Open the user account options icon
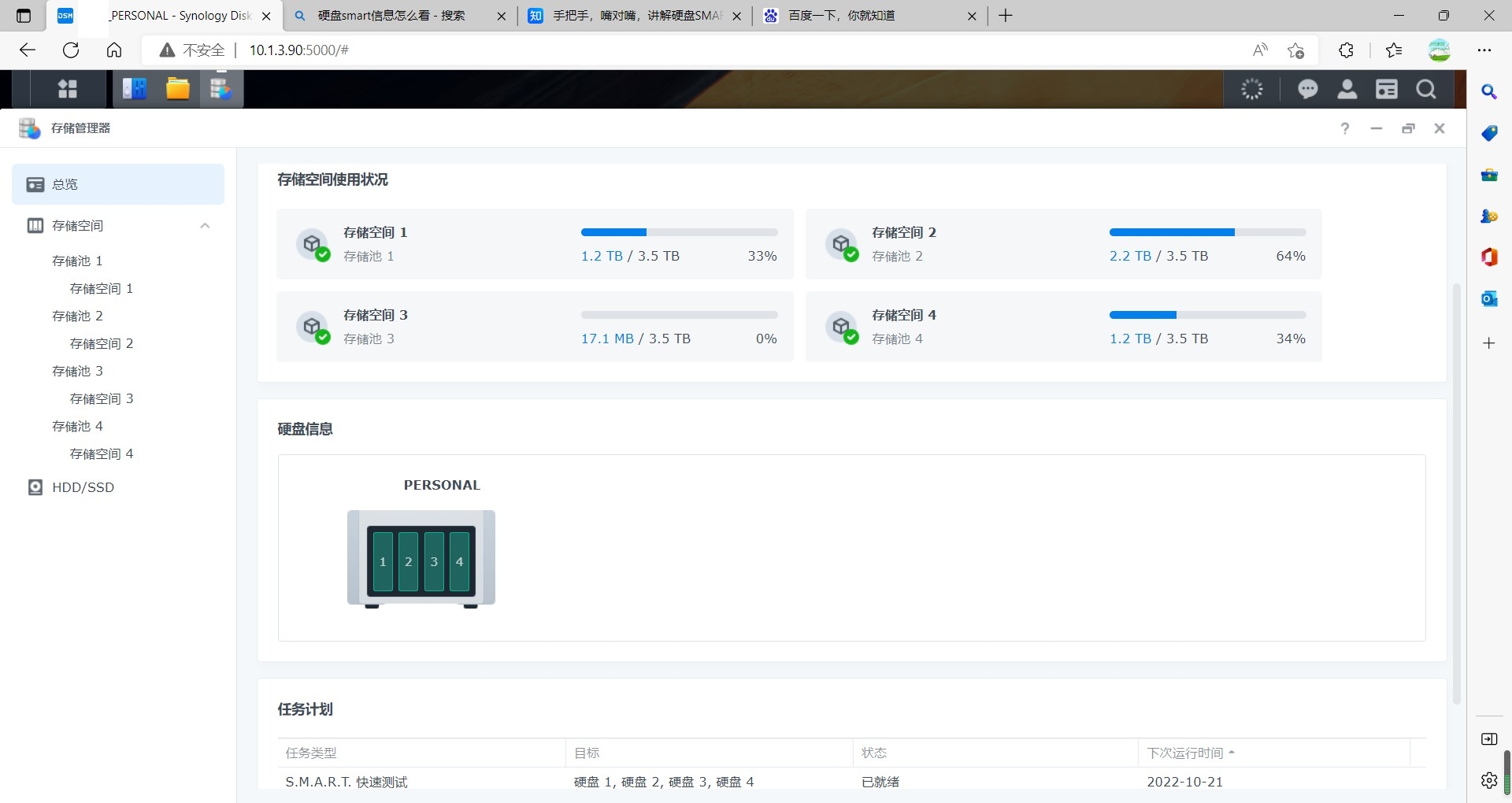This screenshot has width=1512, height=803. click(1347, 90)
